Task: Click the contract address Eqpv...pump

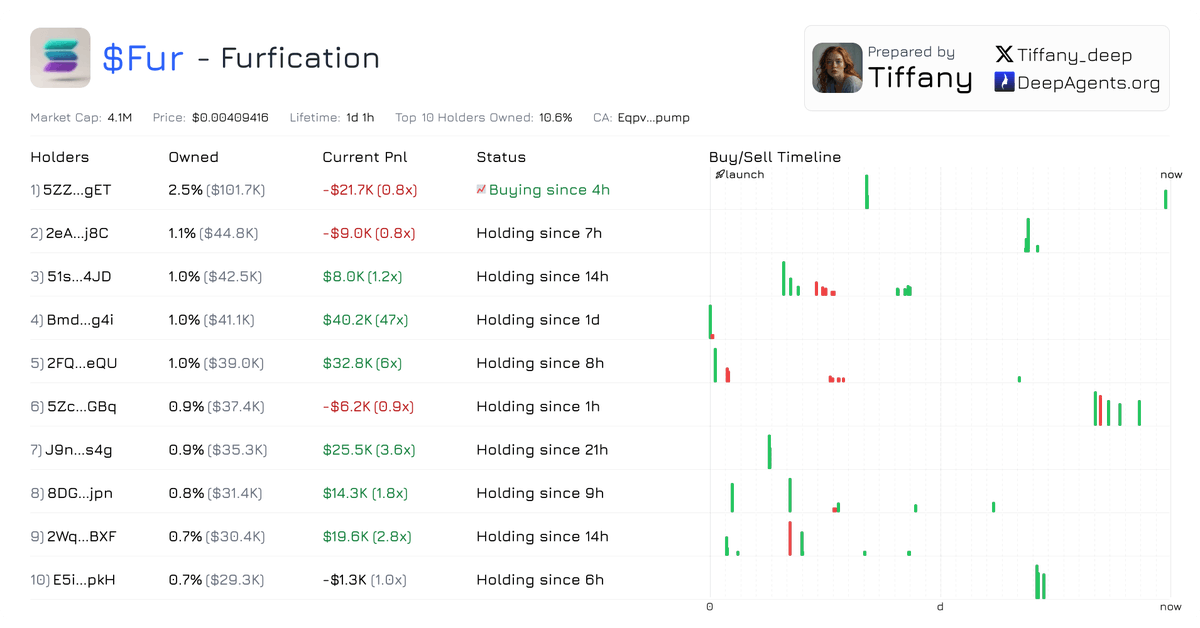Action: point(654,118)
